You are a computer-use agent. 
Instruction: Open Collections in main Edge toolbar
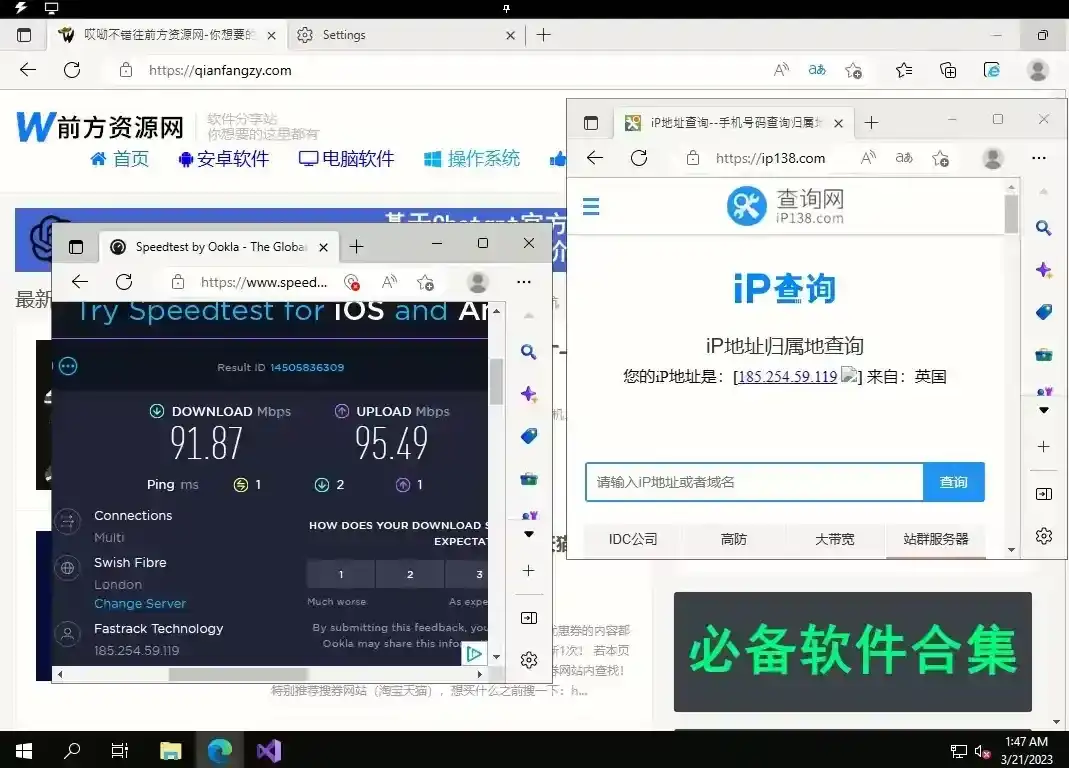tap(948, 70)
